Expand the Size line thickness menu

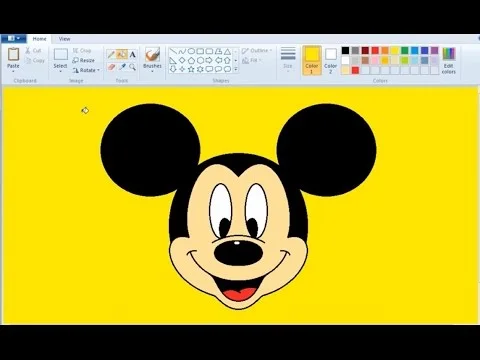(288, 59)
